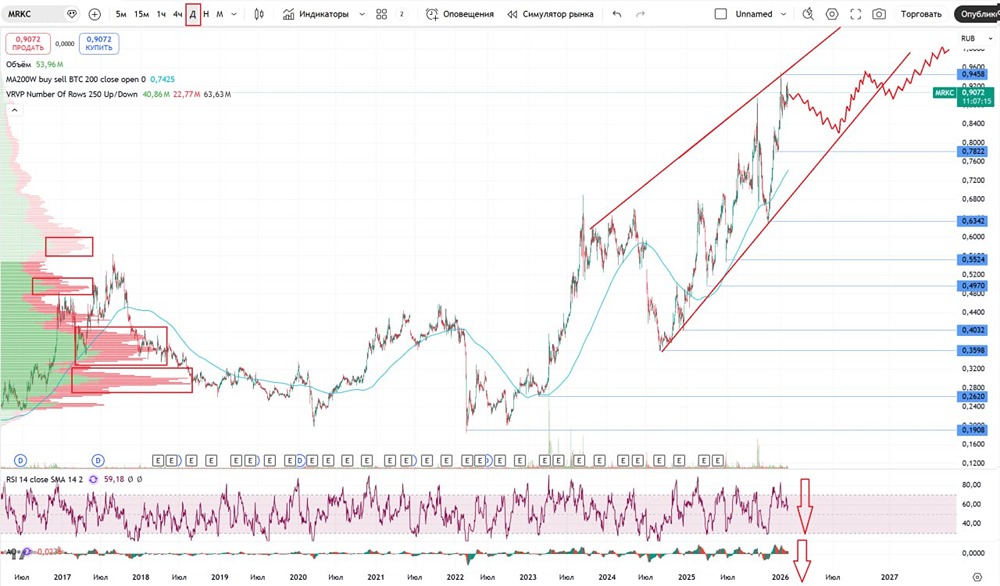Image resolution: width=1000 pixels, height=586 pixels.
Task: Open the quick search icon
Action: click(808, 14)
